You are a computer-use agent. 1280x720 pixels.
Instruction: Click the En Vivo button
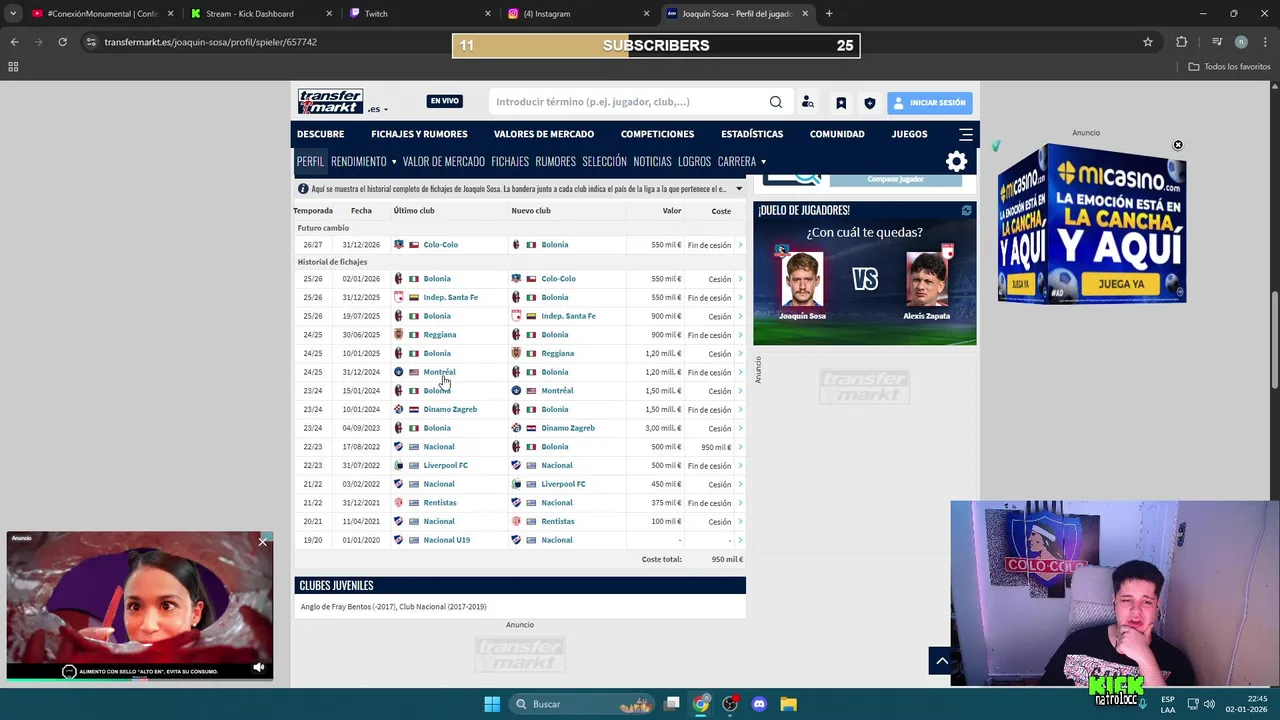[445, 101]
